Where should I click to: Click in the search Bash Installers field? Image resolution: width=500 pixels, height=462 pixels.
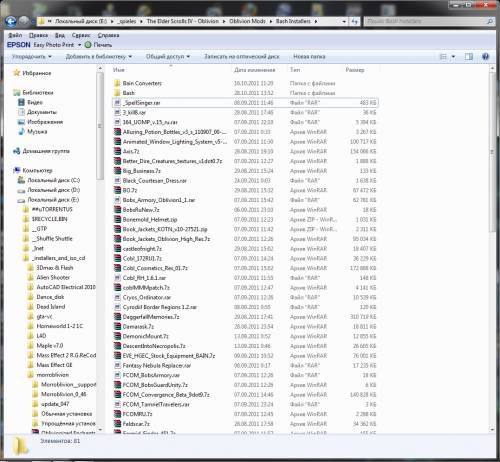tap(425, 21)
